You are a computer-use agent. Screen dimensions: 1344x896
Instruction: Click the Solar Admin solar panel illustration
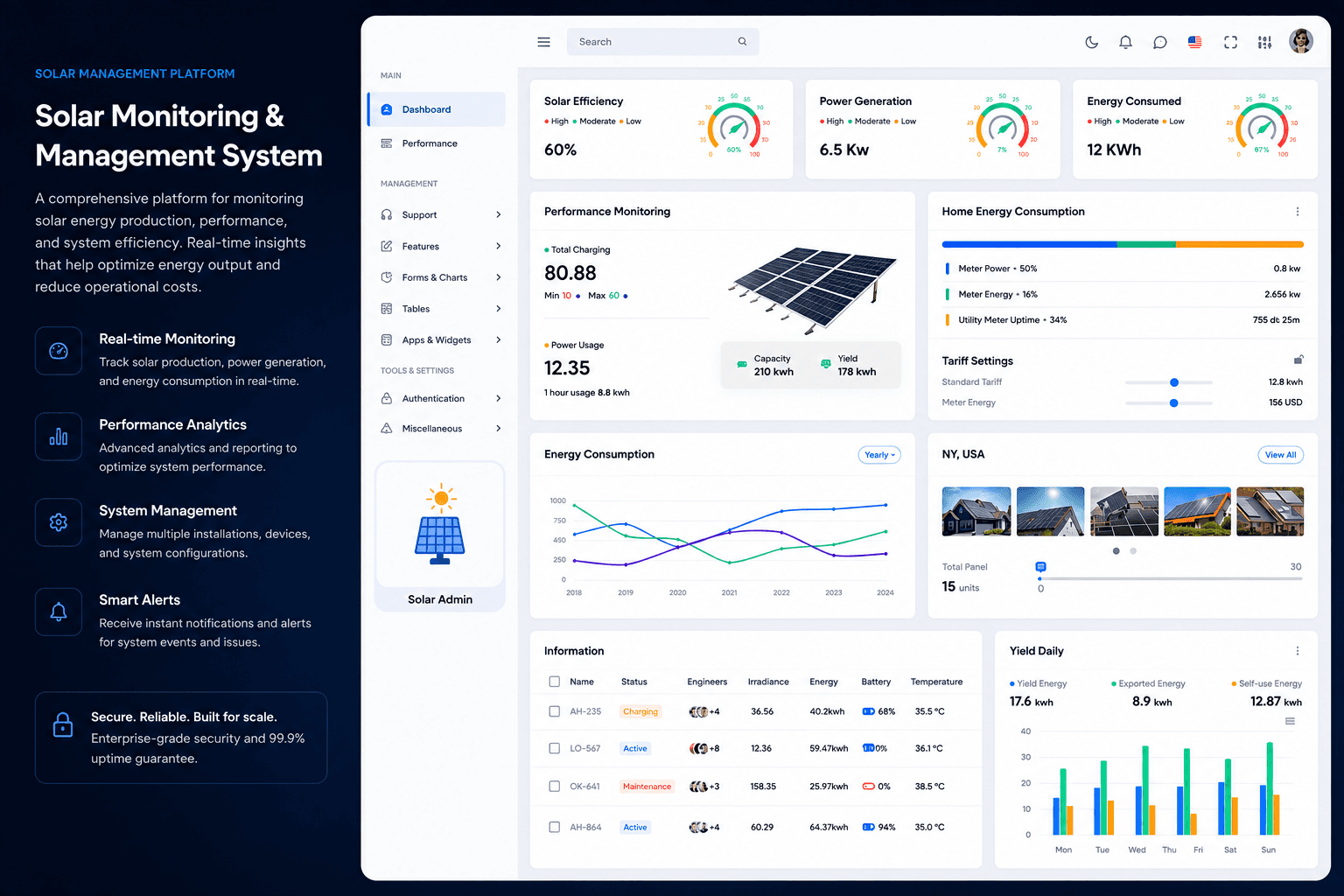440,523
